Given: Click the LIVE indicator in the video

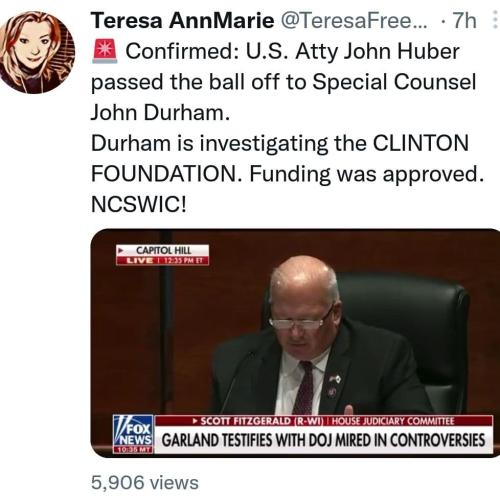Looking at the screenshot, I should click(x=139, y=261).
